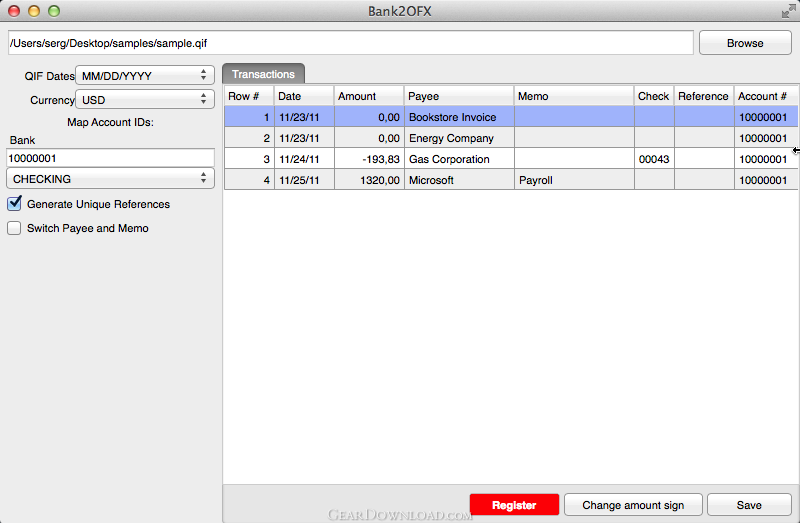This screenshot has height=523, width=800.
Task: Select the Transactions tab
Action: [263, 74]
